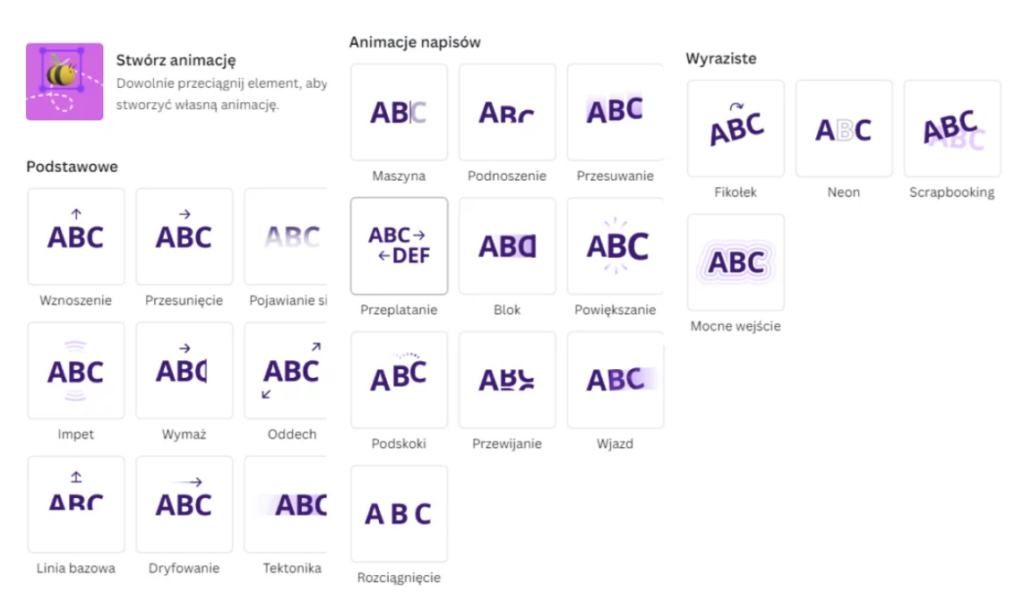The height and width of the screenshot is (610, 1024).
Task: Choose the Fikołek animation
Action: tap(736, 129)
